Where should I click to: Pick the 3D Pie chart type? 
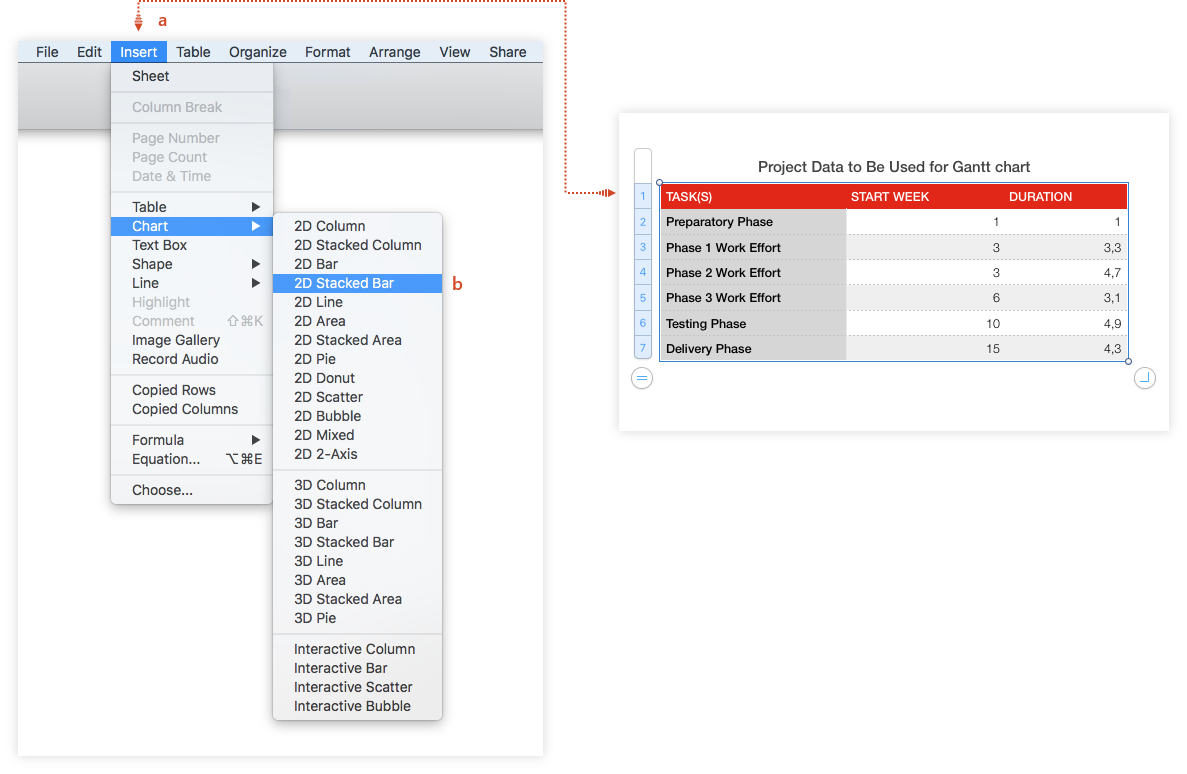click(315, 618)
